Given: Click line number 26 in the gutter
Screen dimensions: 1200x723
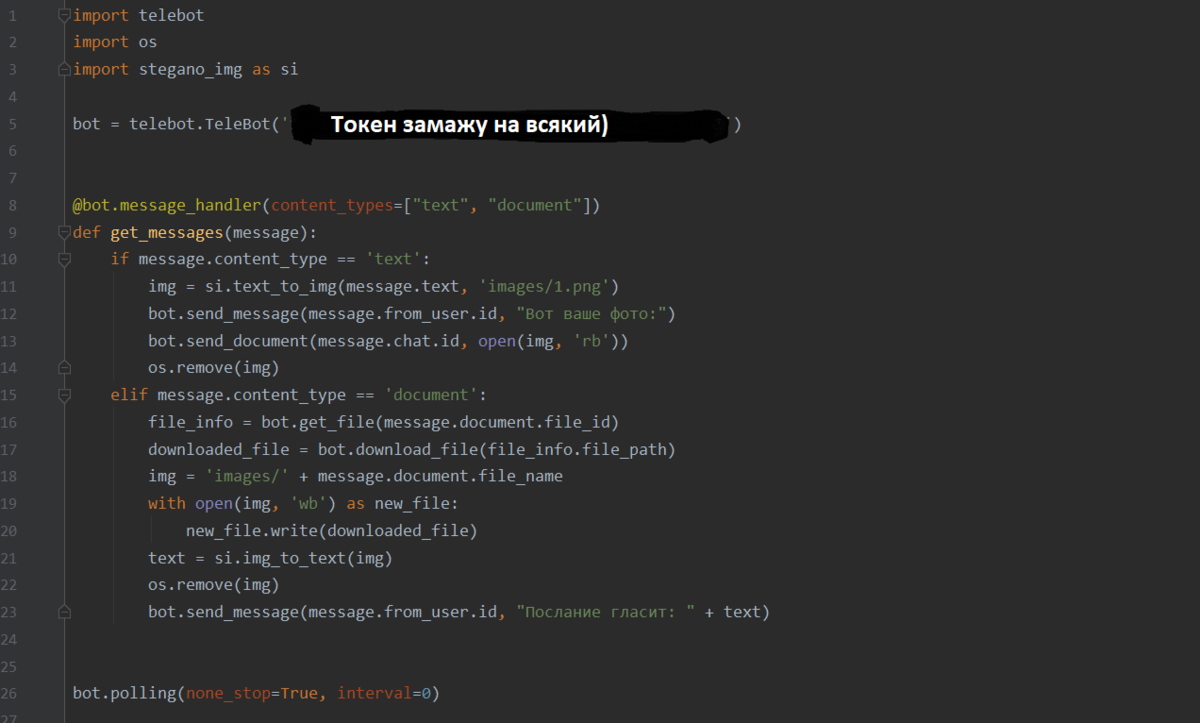Looking at the screenshot, I should pos(10,692).
